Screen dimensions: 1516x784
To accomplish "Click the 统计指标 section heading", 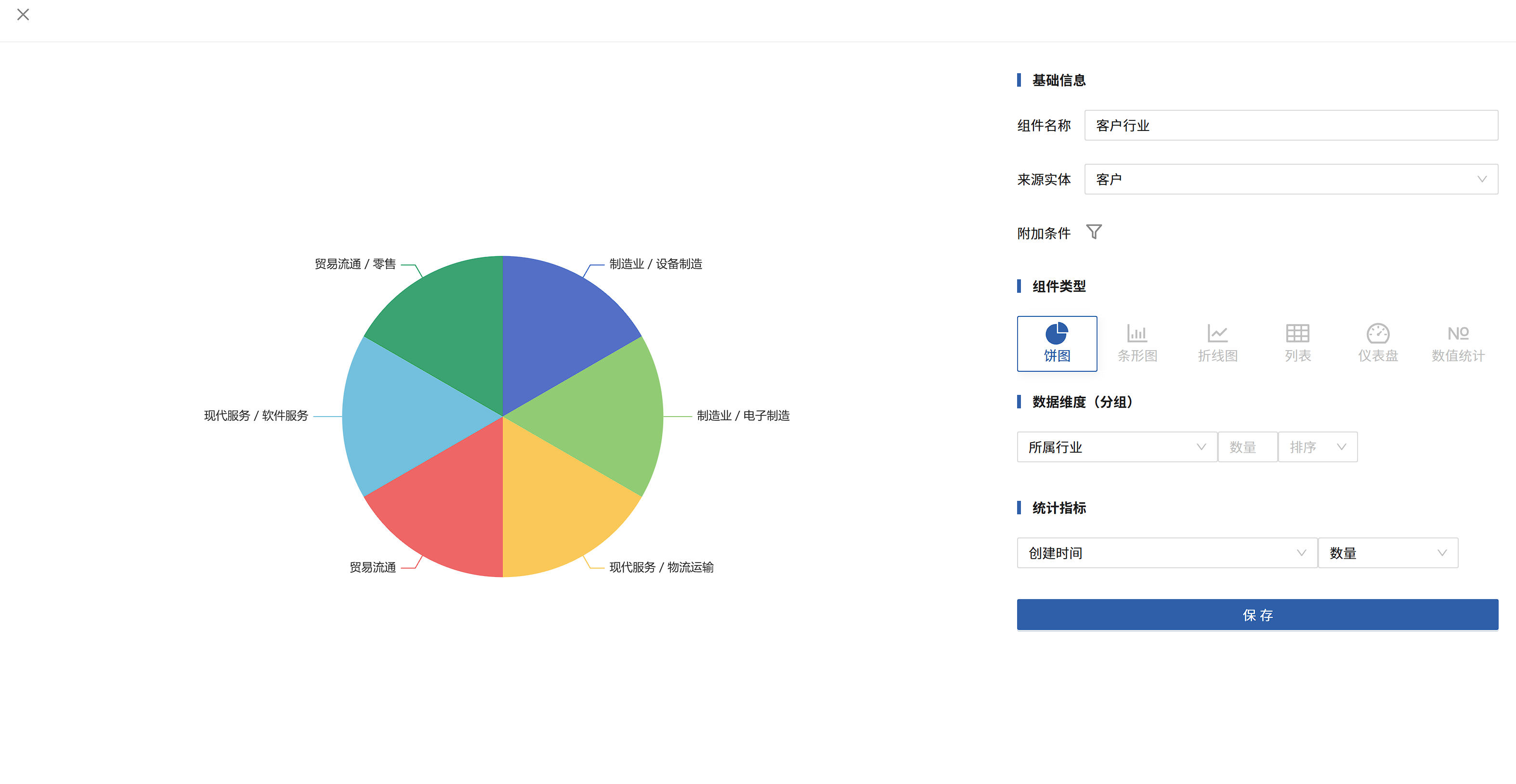I will [x=1059, y=508].
